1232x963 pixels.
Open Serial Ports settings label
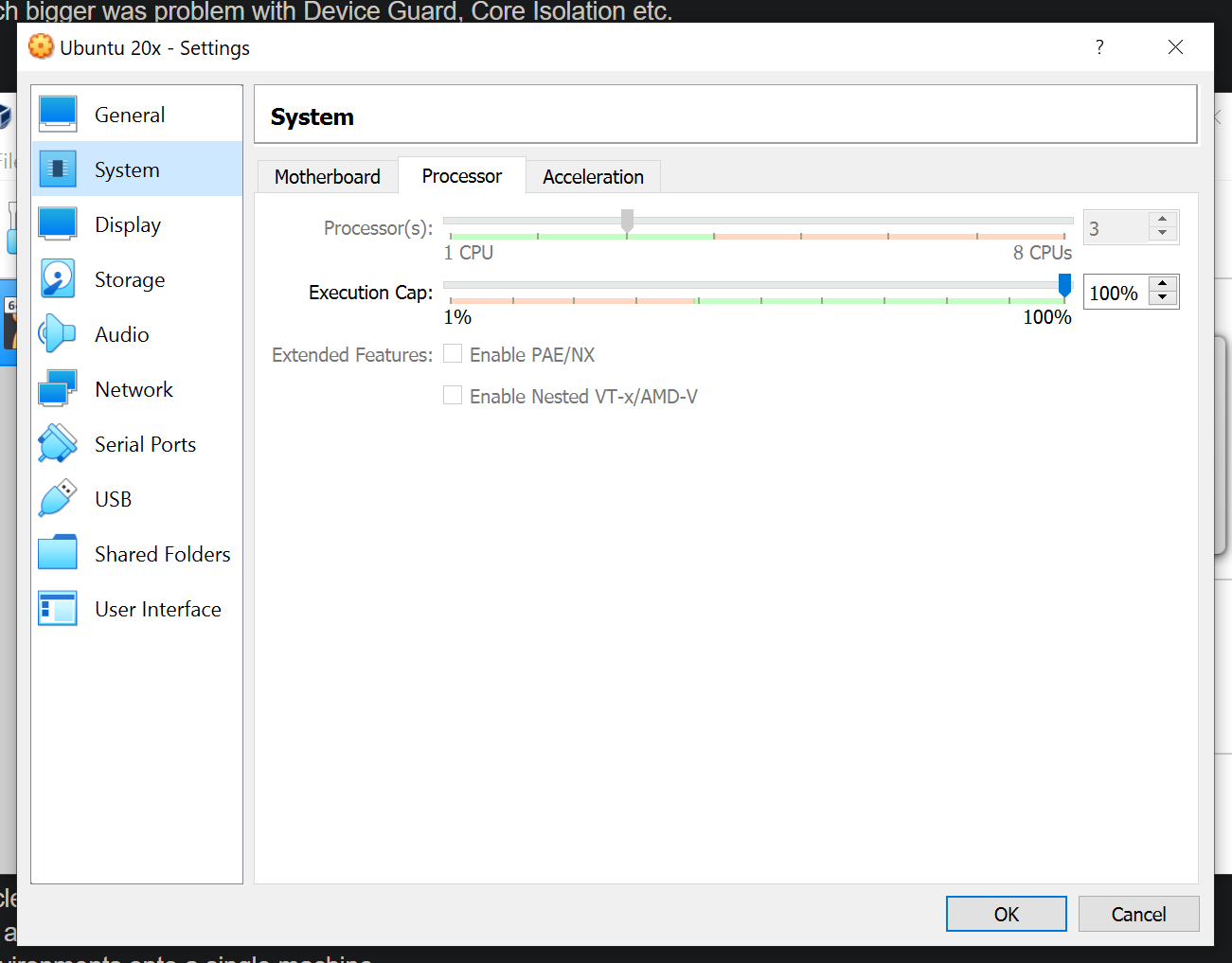tap(146, 445)
